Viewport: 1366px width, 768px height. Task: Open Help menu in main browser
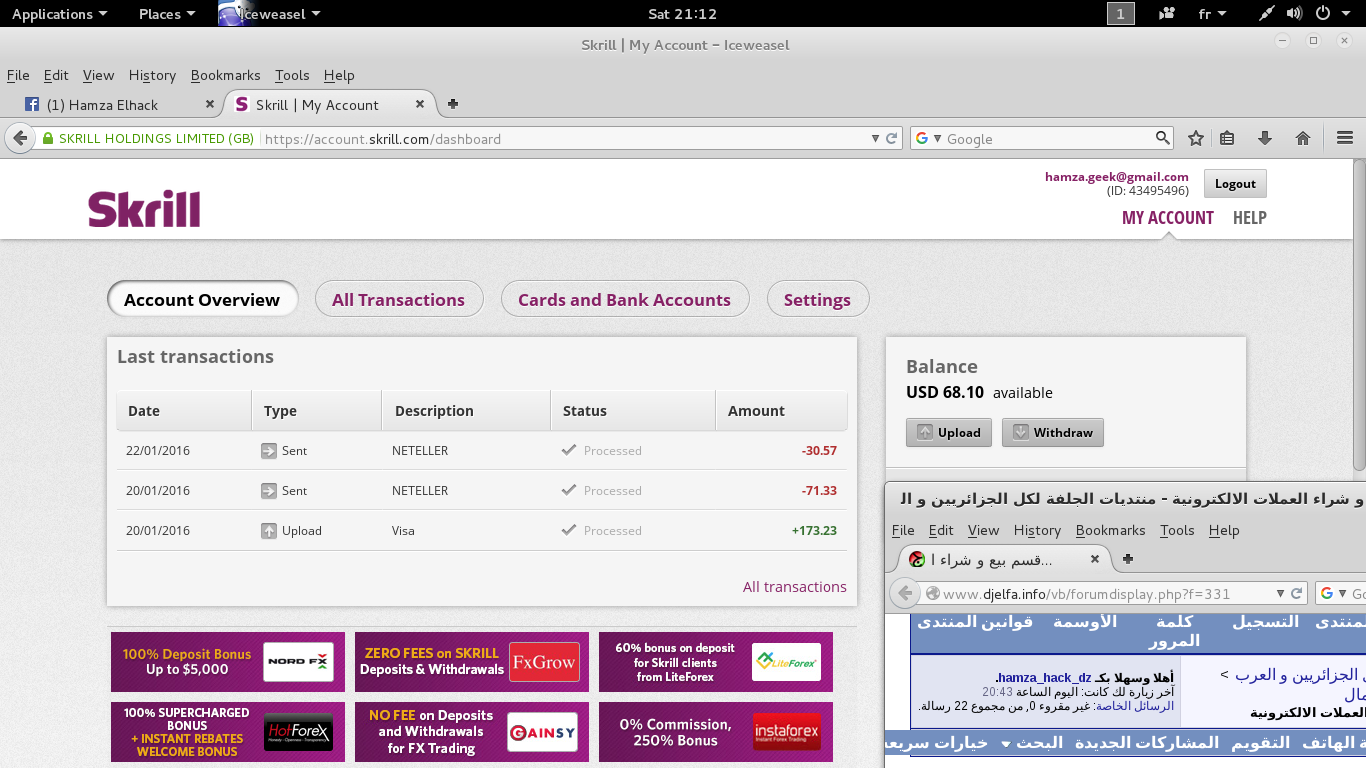339,75
